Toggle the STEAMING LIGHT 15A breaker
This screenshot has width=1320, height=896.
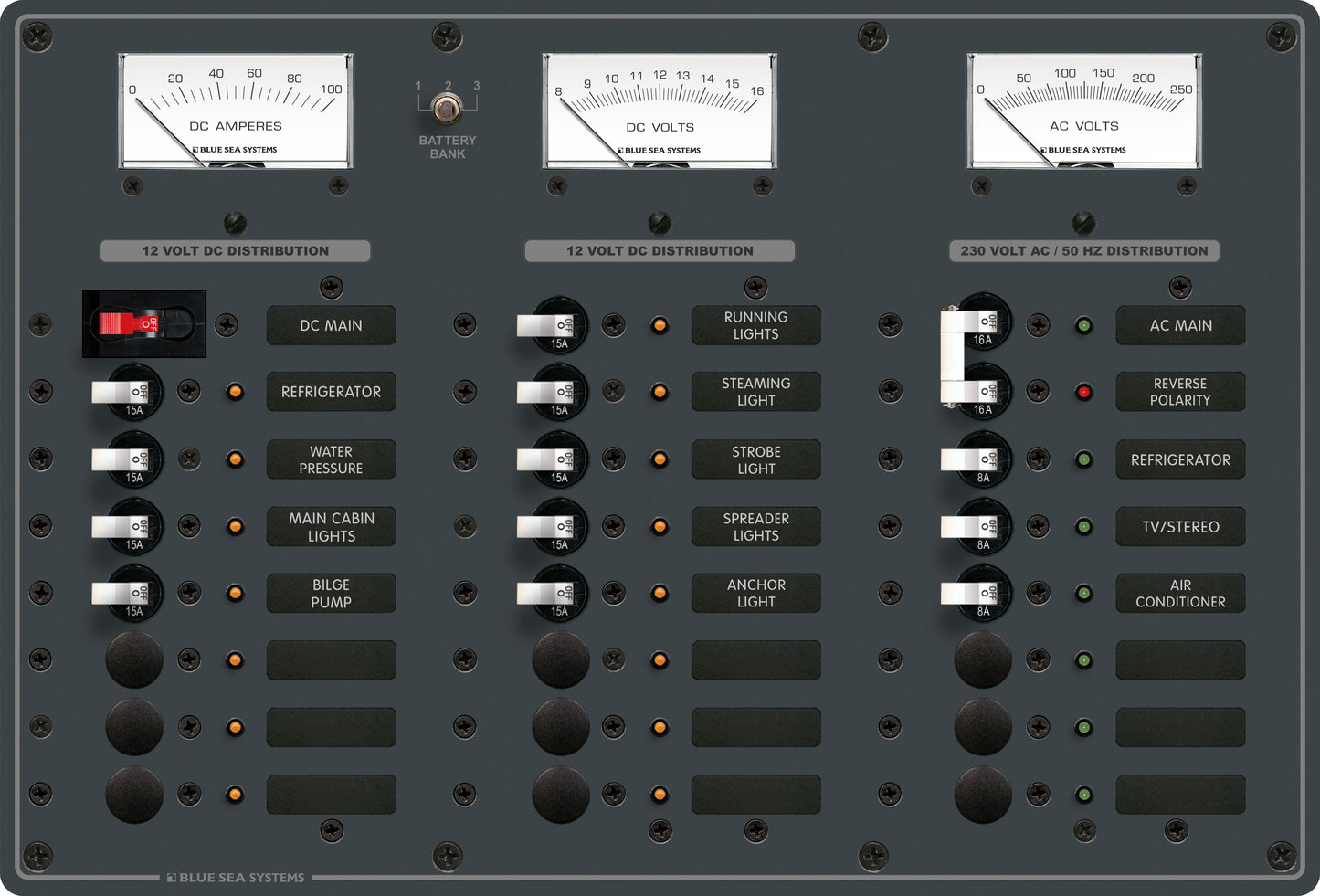coord(550,392)
